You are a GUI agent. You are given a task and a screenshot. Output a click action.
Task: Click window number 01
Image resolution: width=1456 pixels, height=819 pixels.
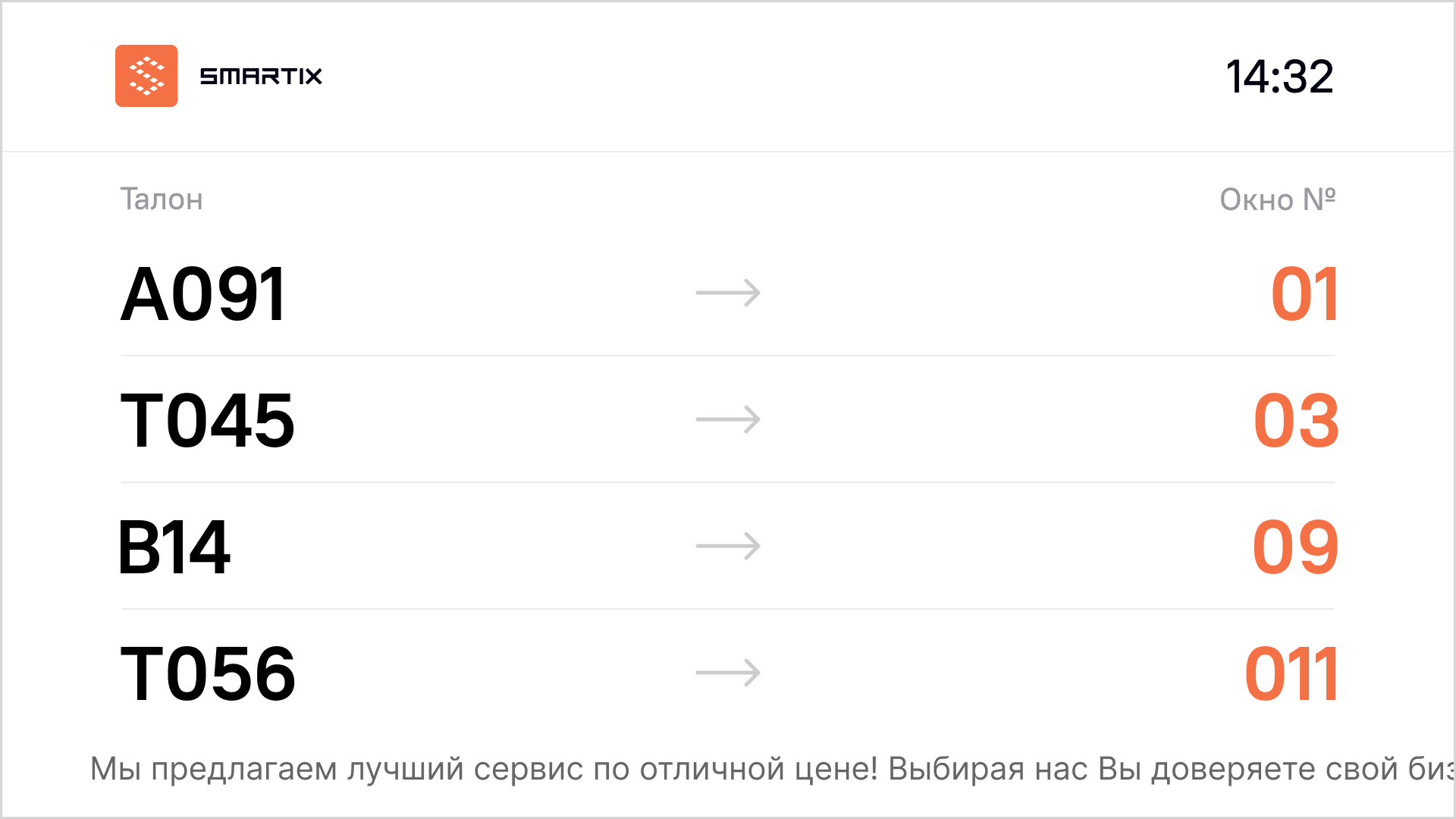(x=1304, y=294)
